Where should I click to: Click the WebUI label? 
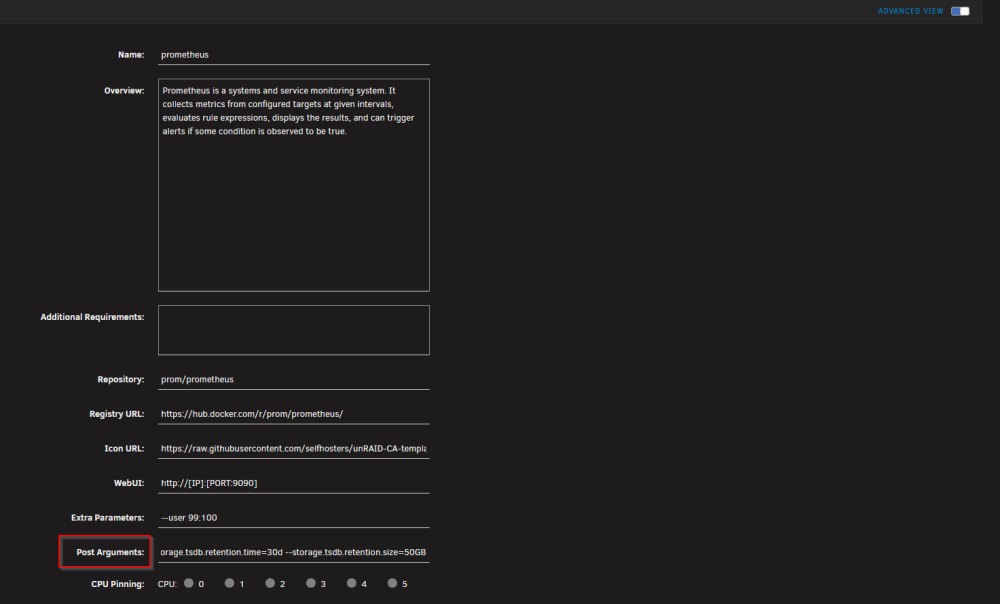point(129,483)
